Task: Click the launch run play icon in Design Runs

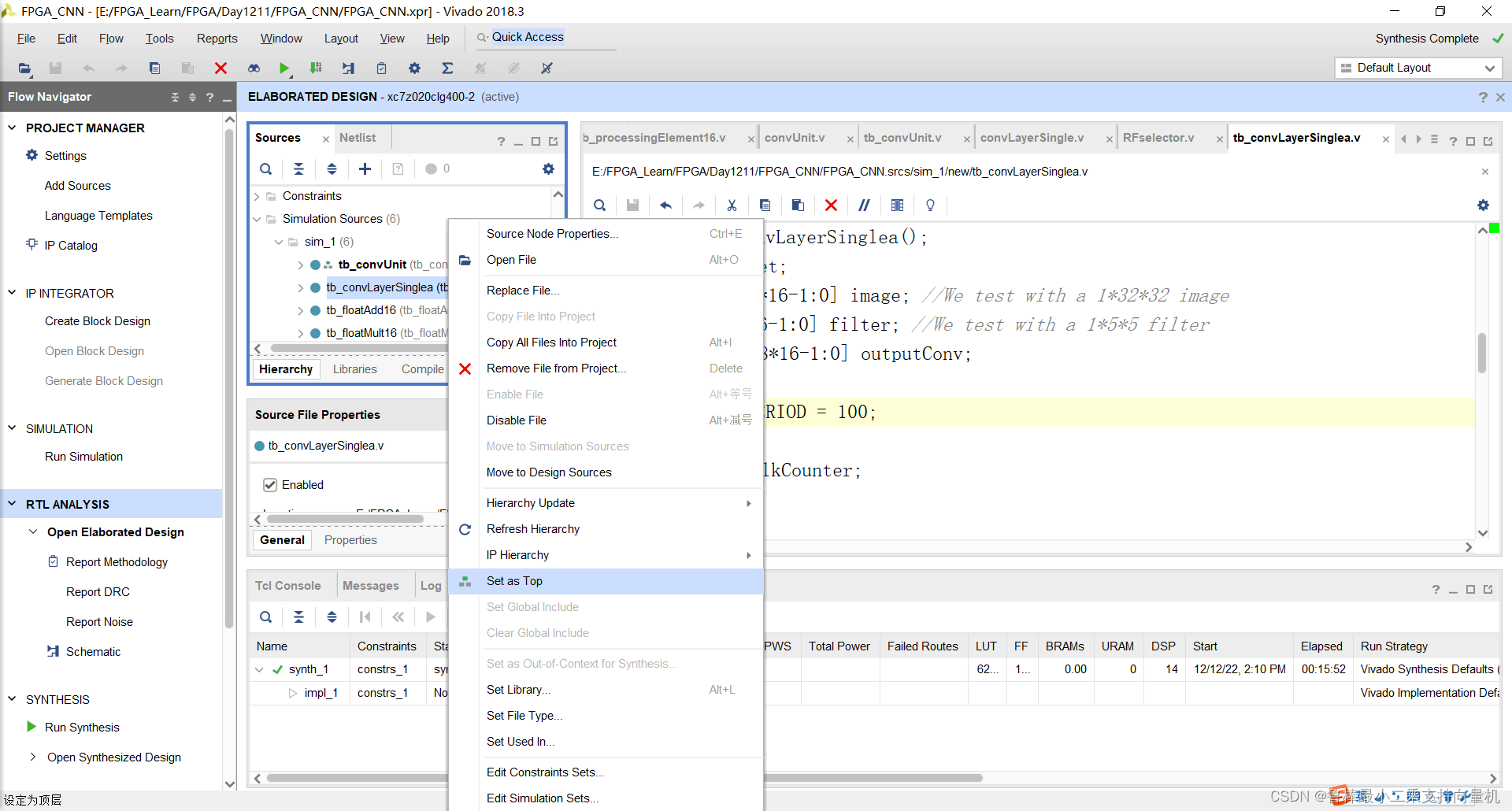Action: click(x=430, y=617)
